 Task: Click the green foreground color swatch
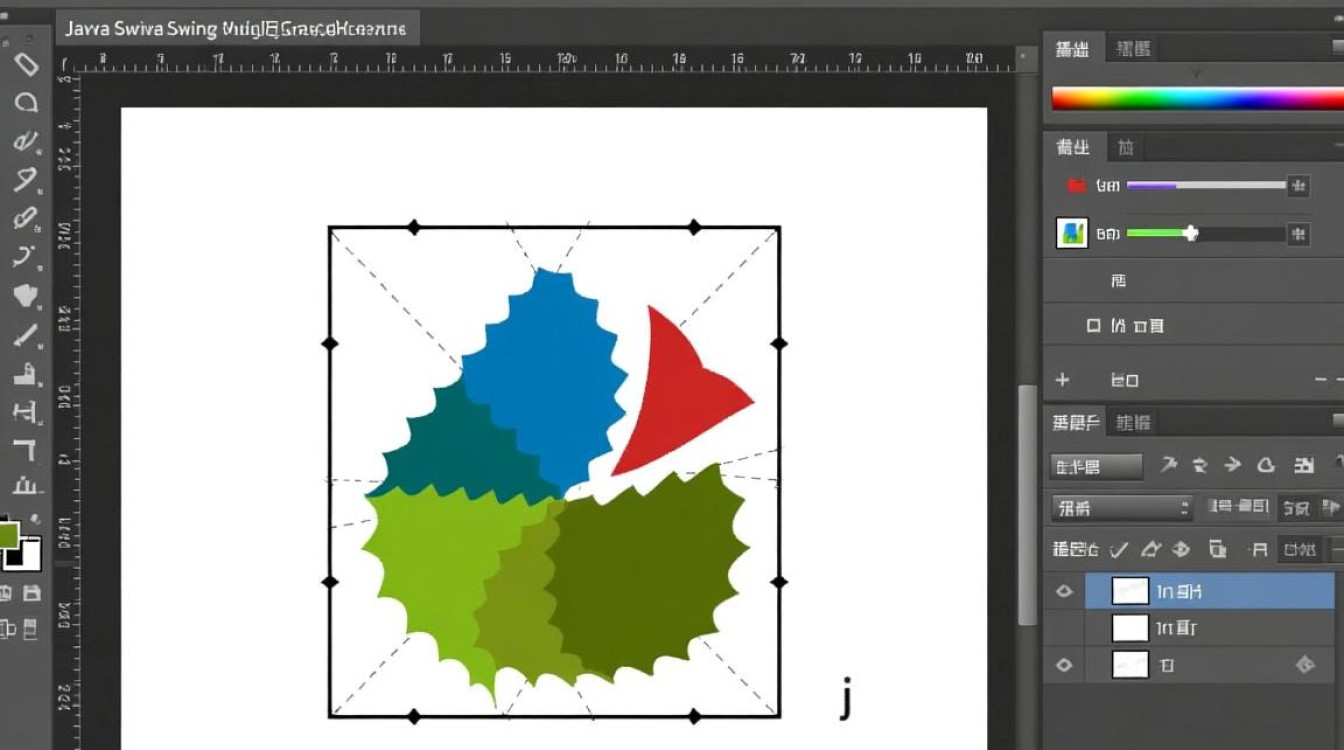[8, 535]
